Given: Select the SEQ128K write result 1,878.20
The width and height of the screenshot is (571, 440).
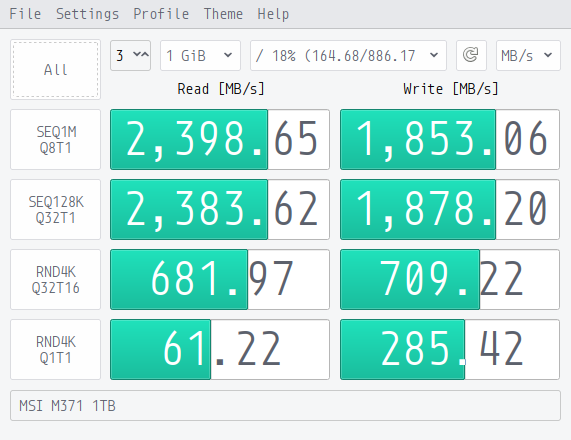Looking at the screenshot, I should click(x=450, y=209).
